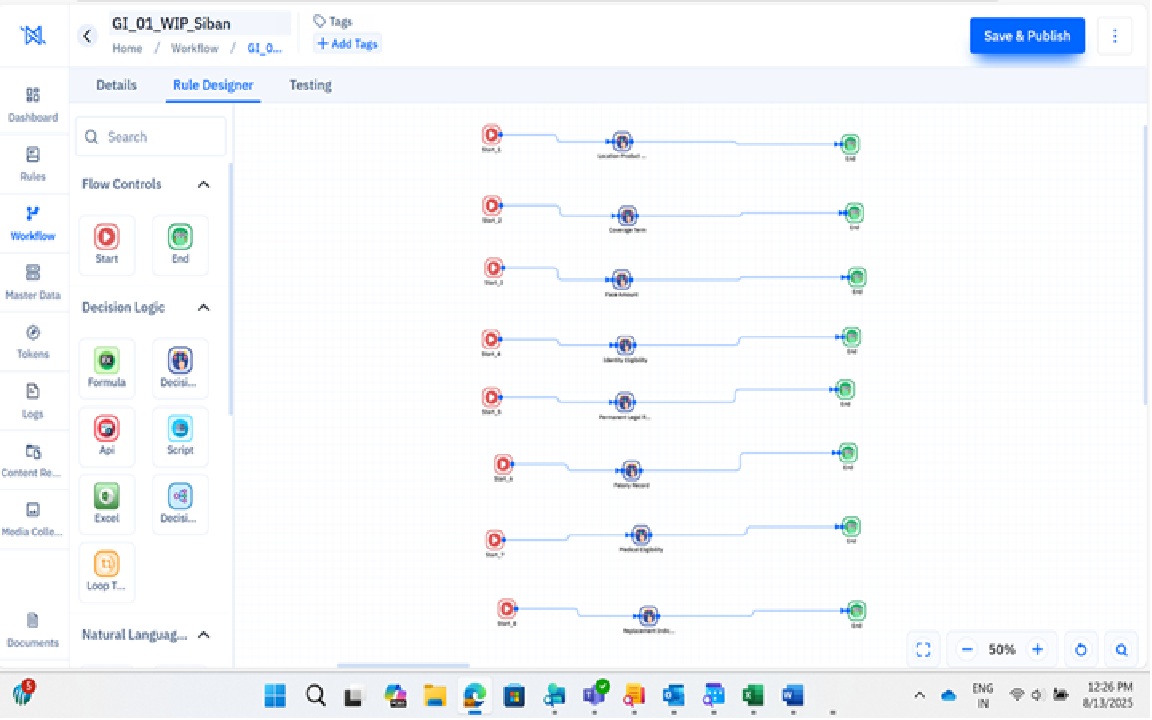1152x720 pixels.
Task: Fit the canvas to screen
Action: (x=924, y=650)
